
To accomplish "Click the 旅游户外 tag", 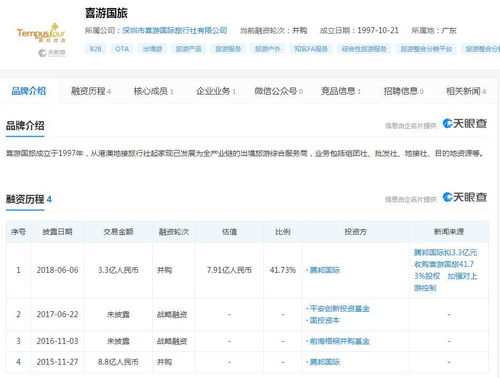I will [x=268, y=49].
